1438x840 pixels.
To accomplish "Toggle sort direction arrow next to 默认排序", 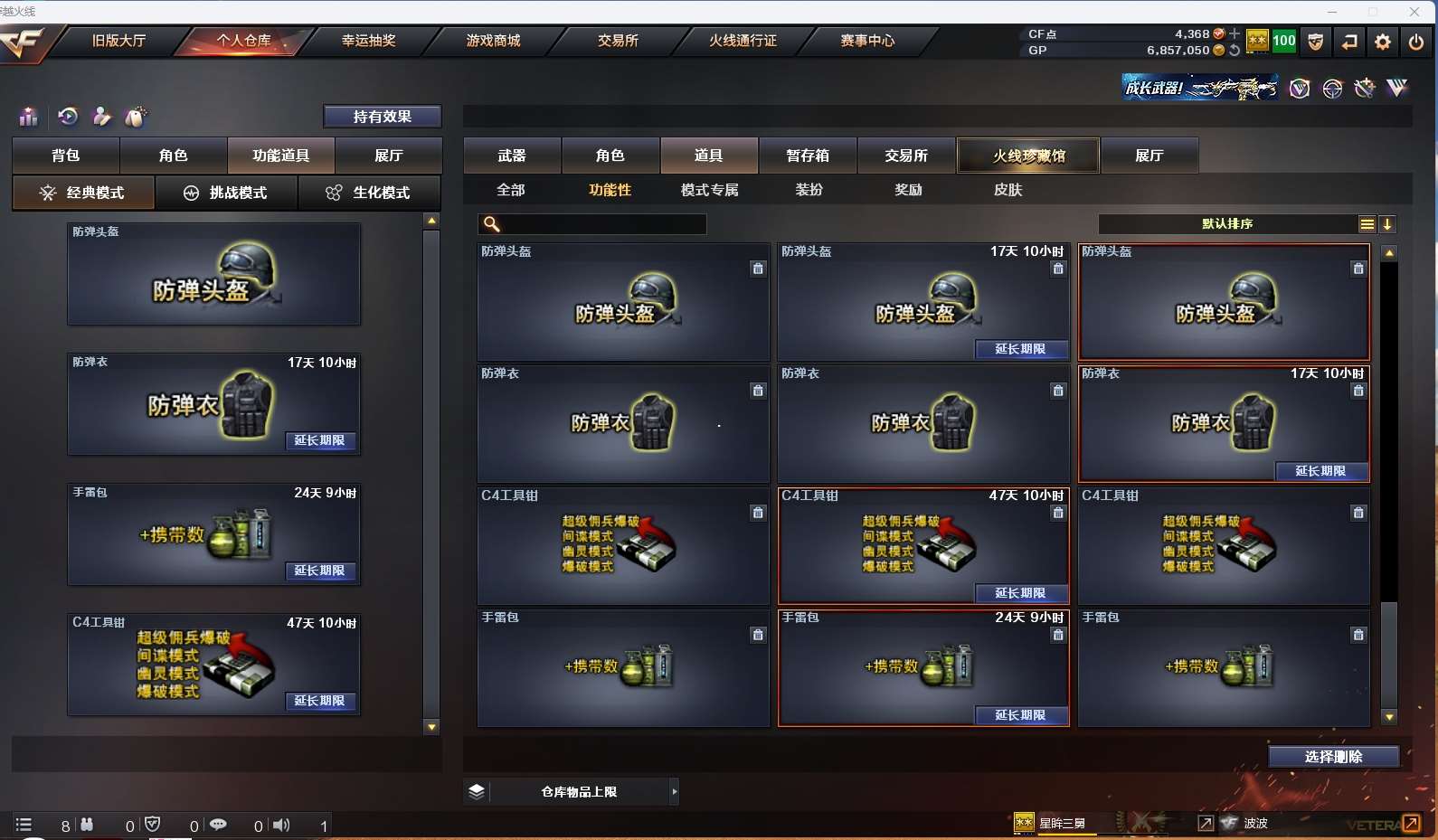I will coord(1387,224).
